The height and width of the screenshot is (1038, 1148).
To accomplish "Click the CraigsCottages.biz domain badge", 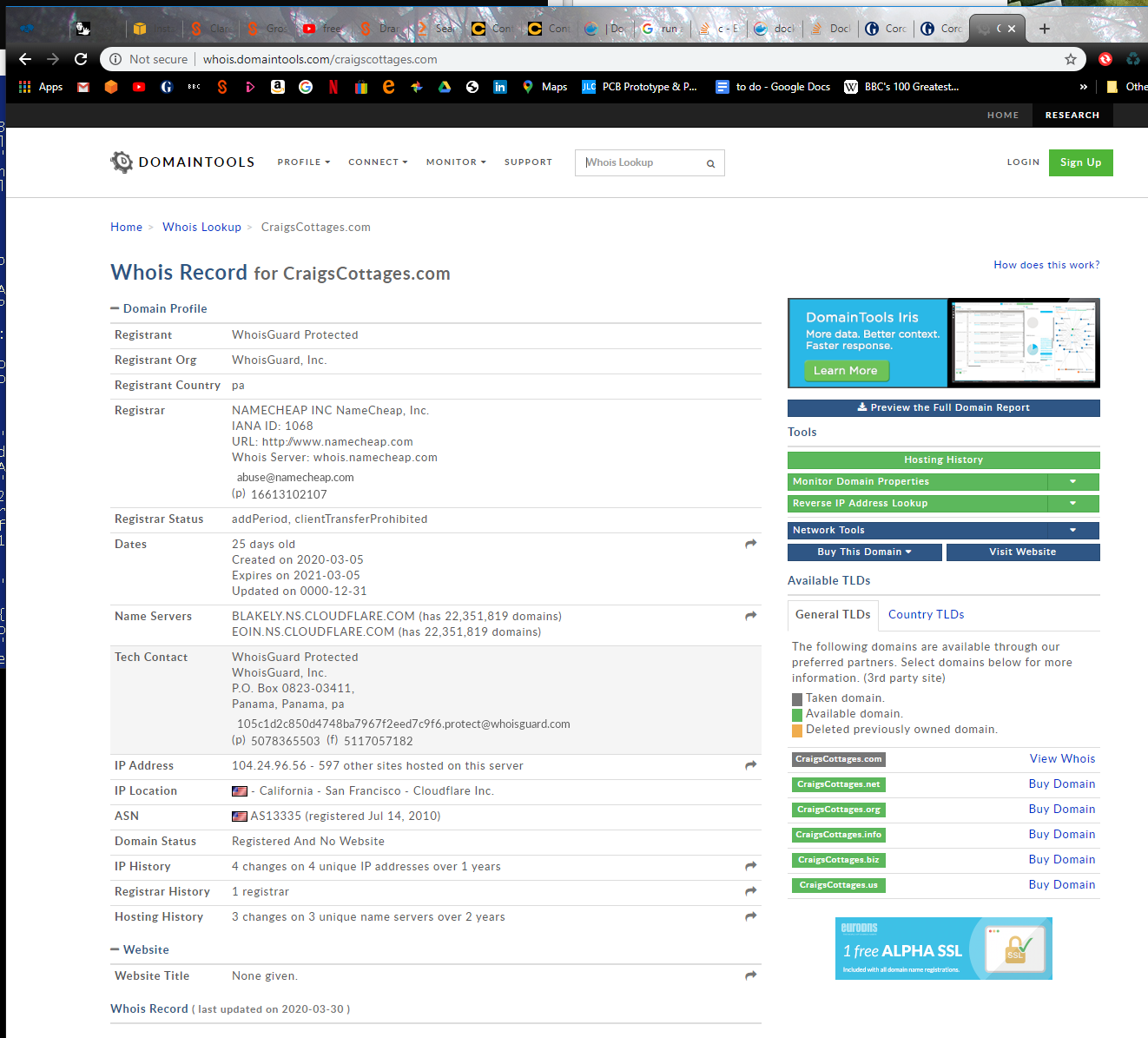I will tap(838, 860).
